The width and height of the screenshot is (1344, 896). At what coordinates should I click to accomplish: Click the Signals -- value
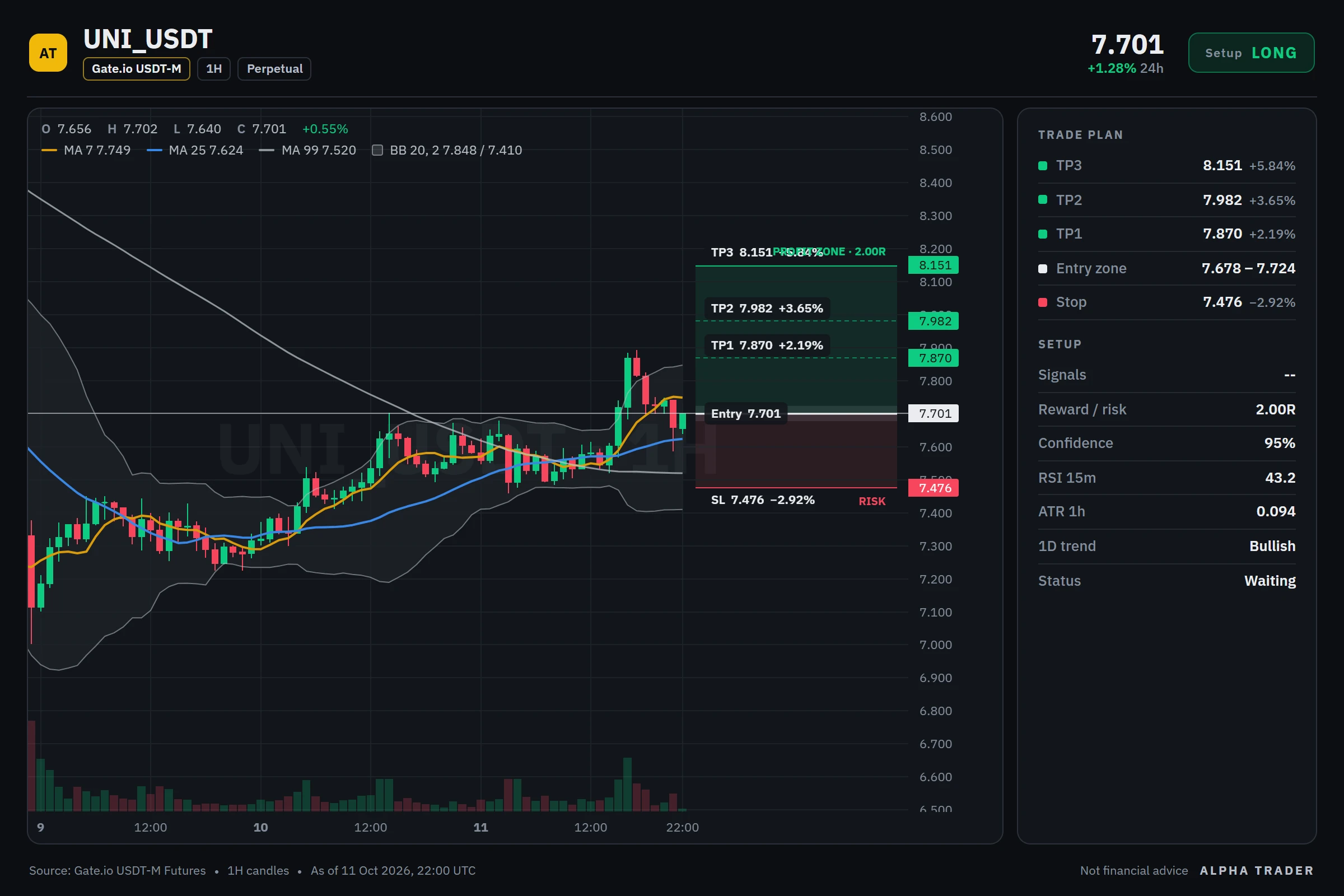[x=1289, y=375]
